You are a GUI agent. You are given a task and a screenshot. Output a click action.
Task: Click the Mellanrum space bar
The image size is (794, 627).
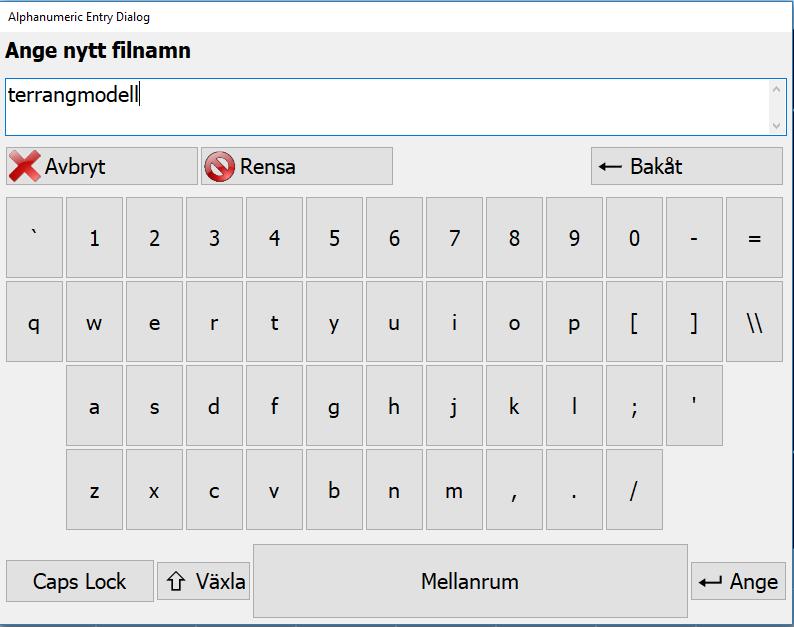click(470, 581)
